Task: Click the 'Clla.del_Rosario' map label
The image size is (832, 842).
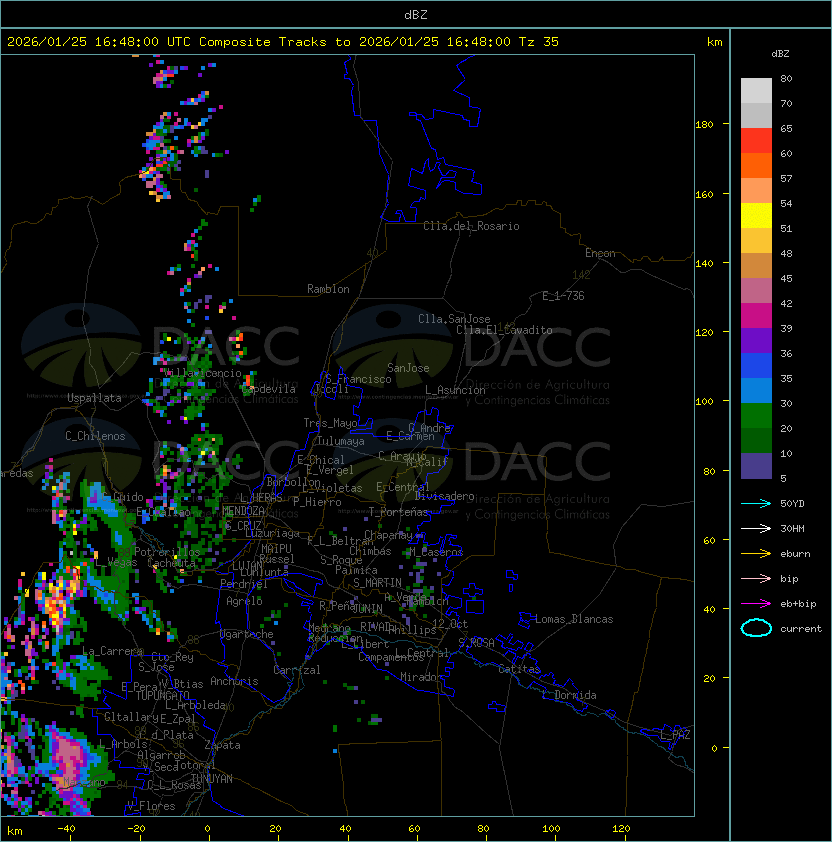Action: point(471,226)
